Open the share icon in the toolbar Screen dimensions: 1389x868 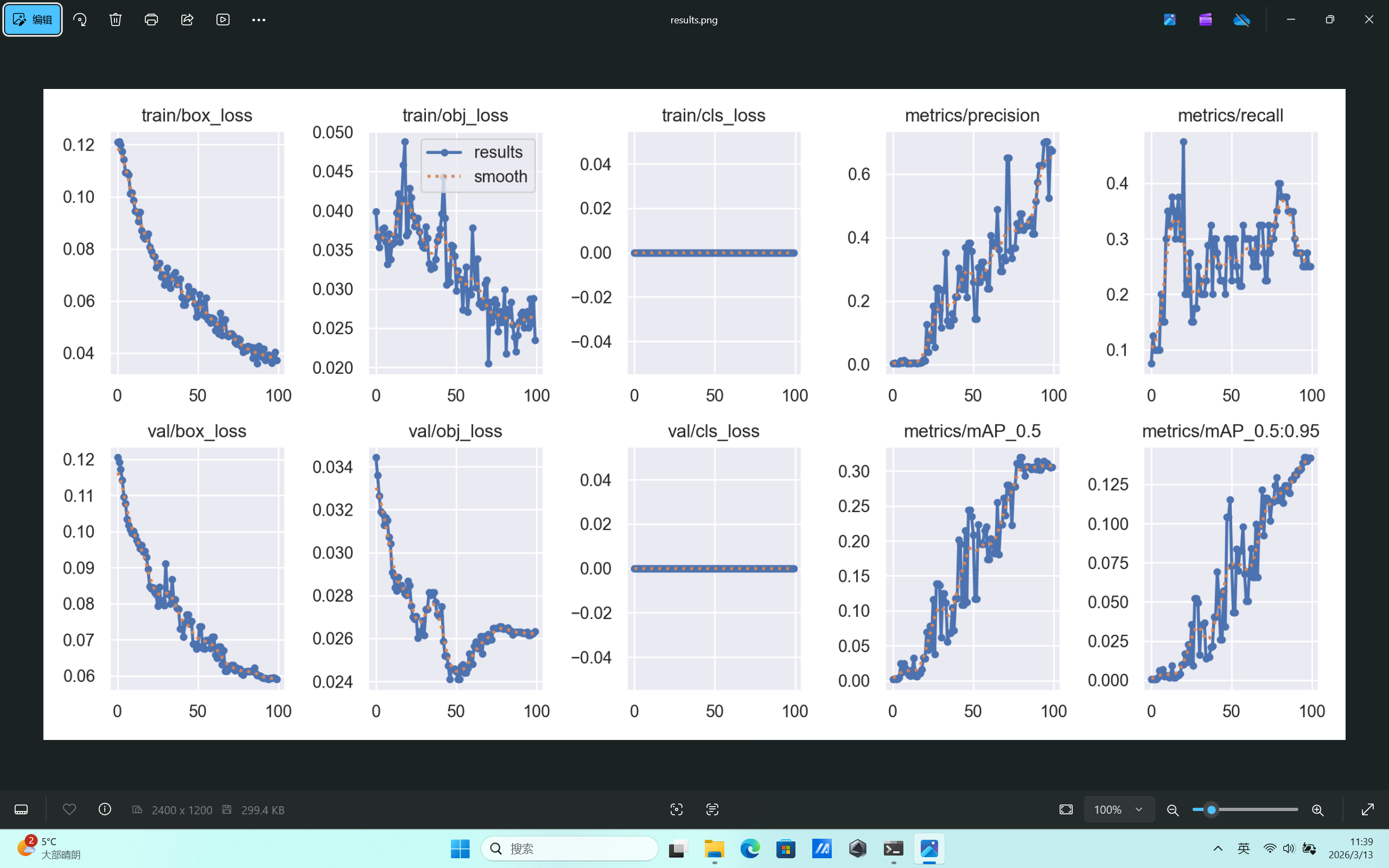187,20
